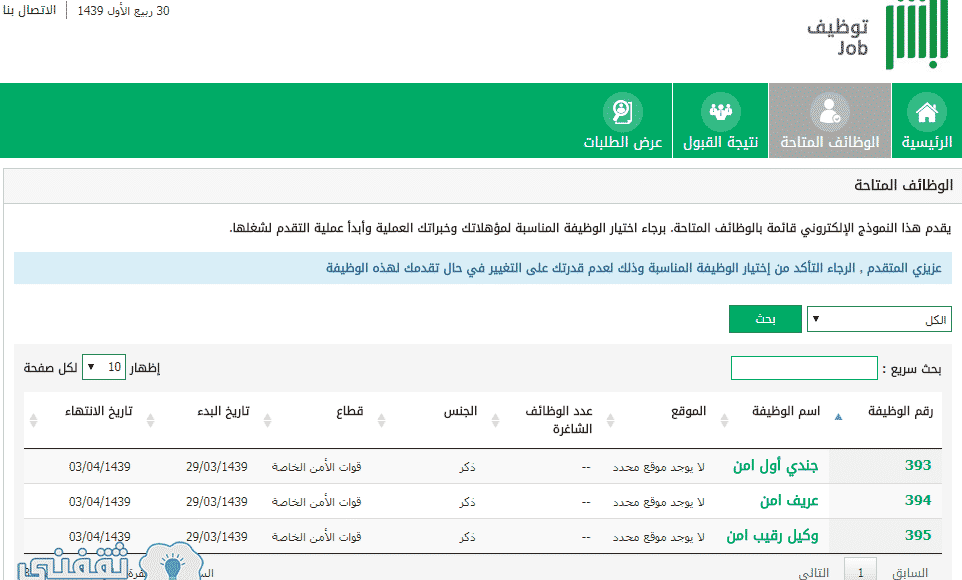Sort by تاريخ البدء column arrows
The image size is (962, 580).
150,420
